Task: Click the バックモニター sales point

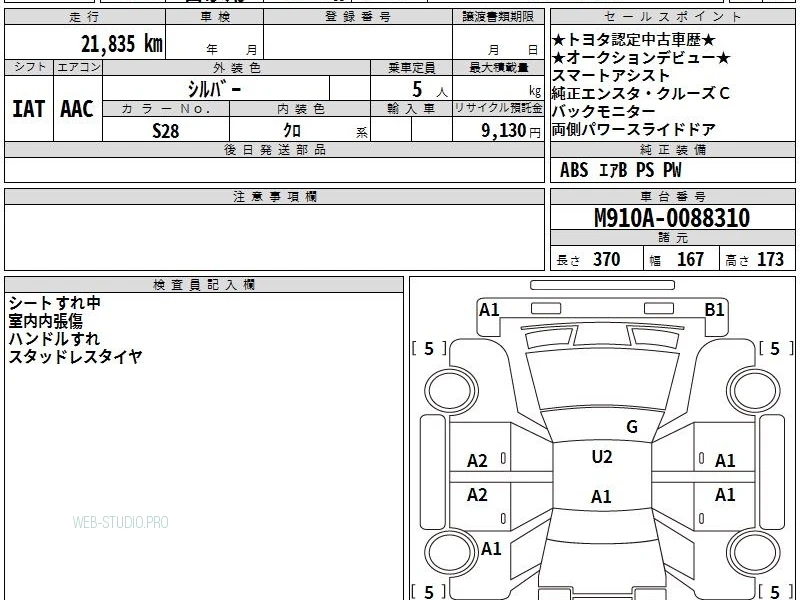Action: [x=604, y=111]
